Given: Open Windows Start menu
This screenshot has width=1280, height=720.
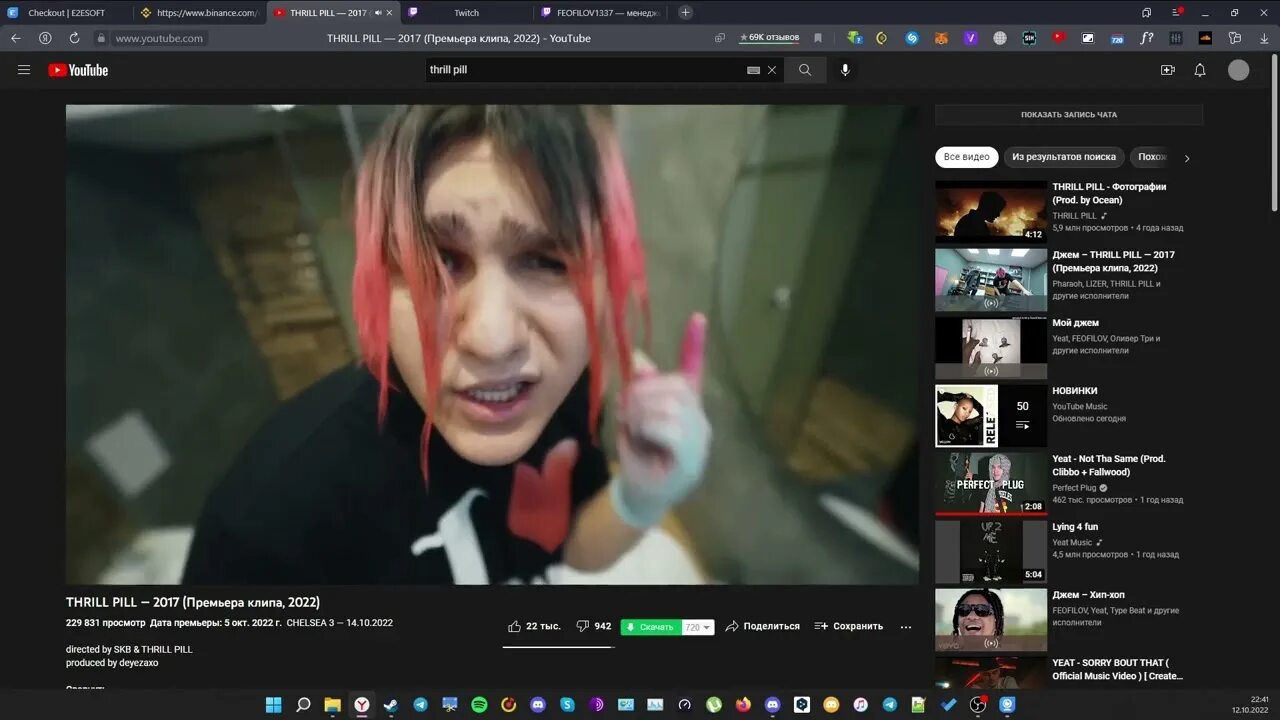Looking at the screenshot, I should [273, 704].
